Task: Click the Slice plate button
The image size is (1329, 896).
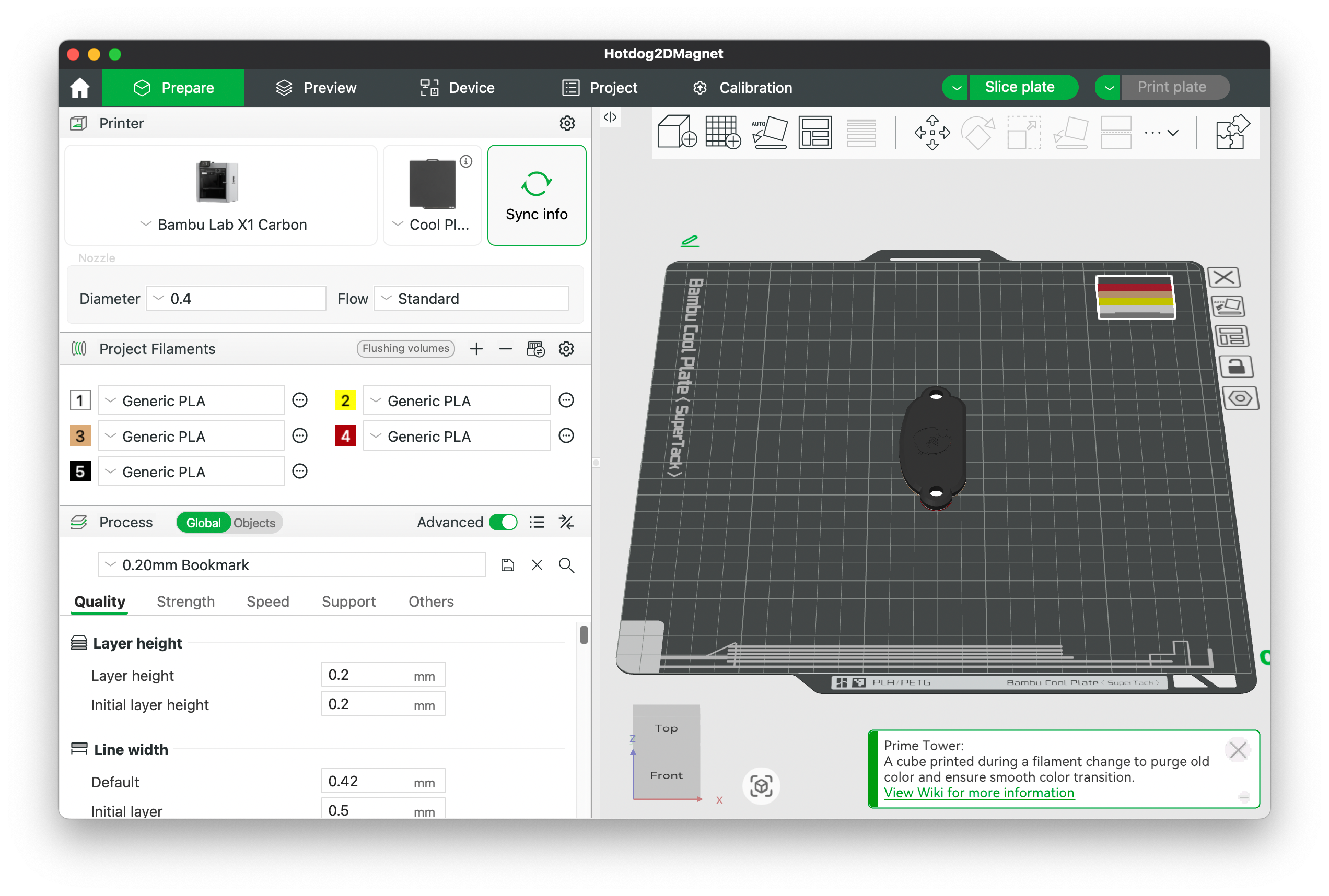Action: (x=1023, y=87)
